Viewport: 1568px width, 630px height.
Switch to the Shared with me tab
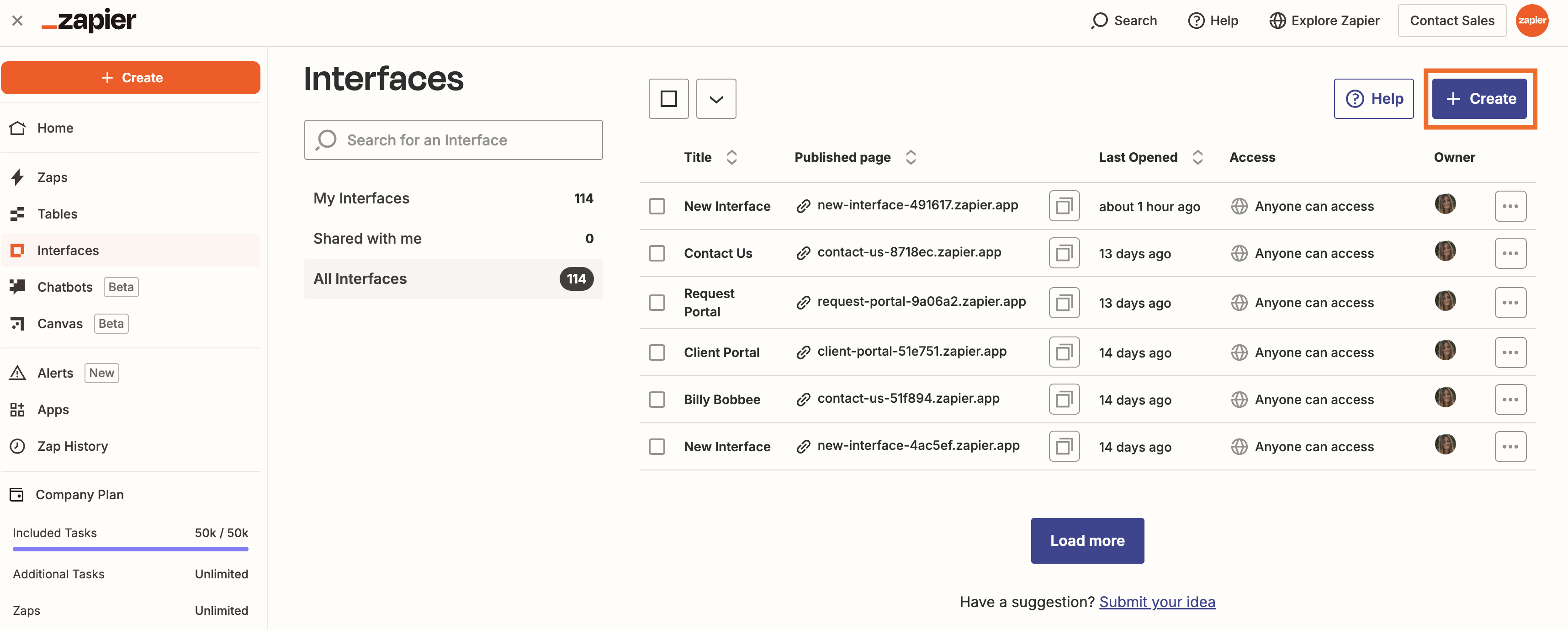[367, 238]
